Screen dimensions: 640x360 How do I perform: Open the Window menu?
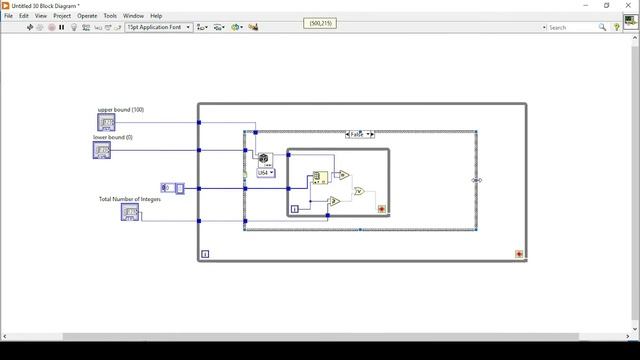coord(133,16)
